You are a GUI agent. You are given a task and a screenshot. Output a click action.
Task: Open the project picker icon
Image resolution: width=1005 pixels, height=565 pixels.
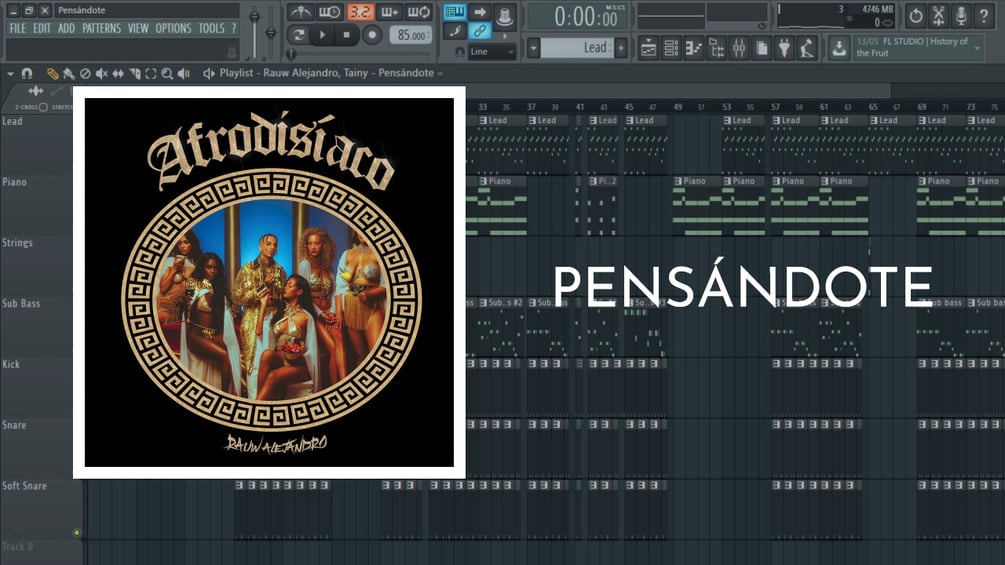click(x=761, y=48)
